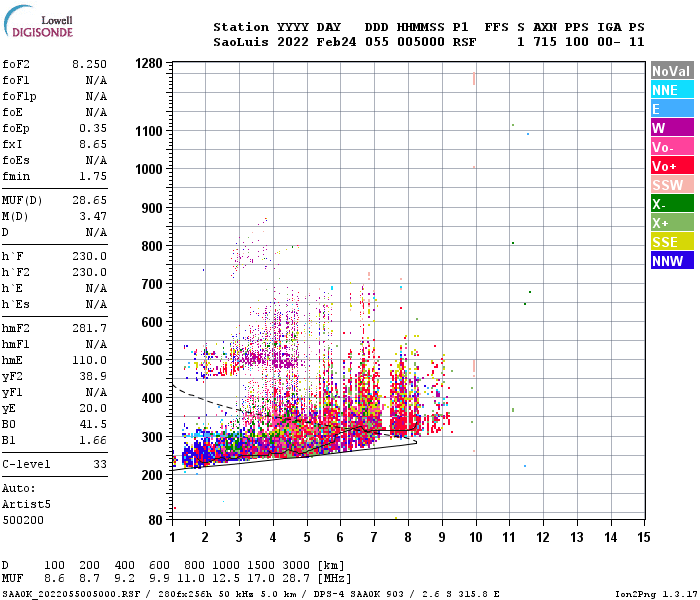Click the 80 km height axis label
The image size is (700, 600).
pyautogui.click(x=155, y=520)
